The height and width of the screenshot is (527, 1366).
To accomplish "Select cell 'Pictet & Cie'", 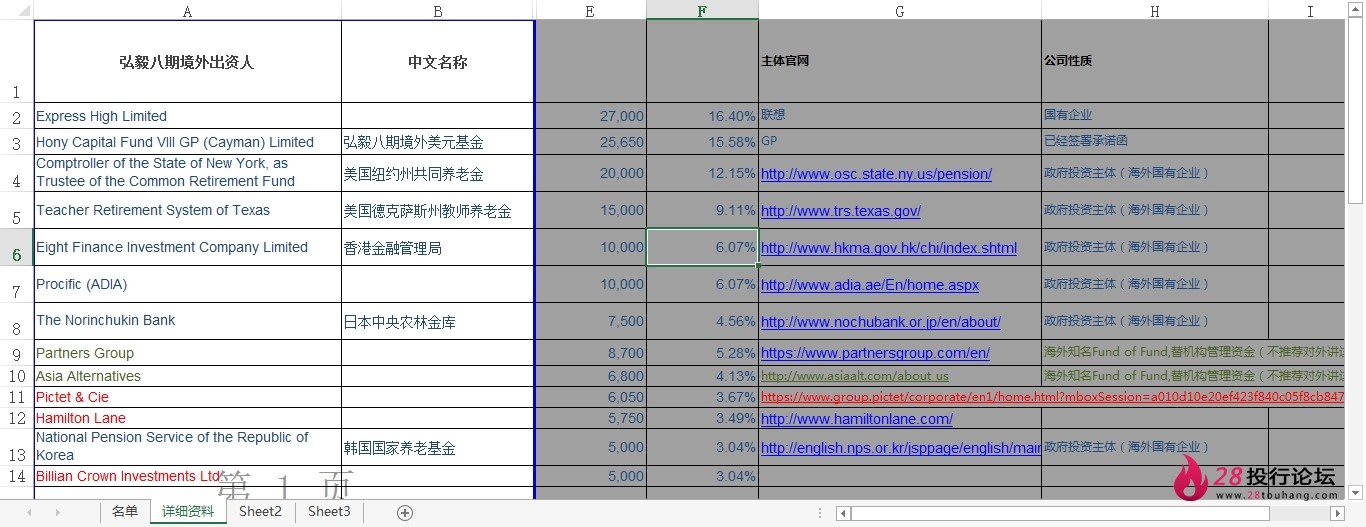I will [188, 397].
